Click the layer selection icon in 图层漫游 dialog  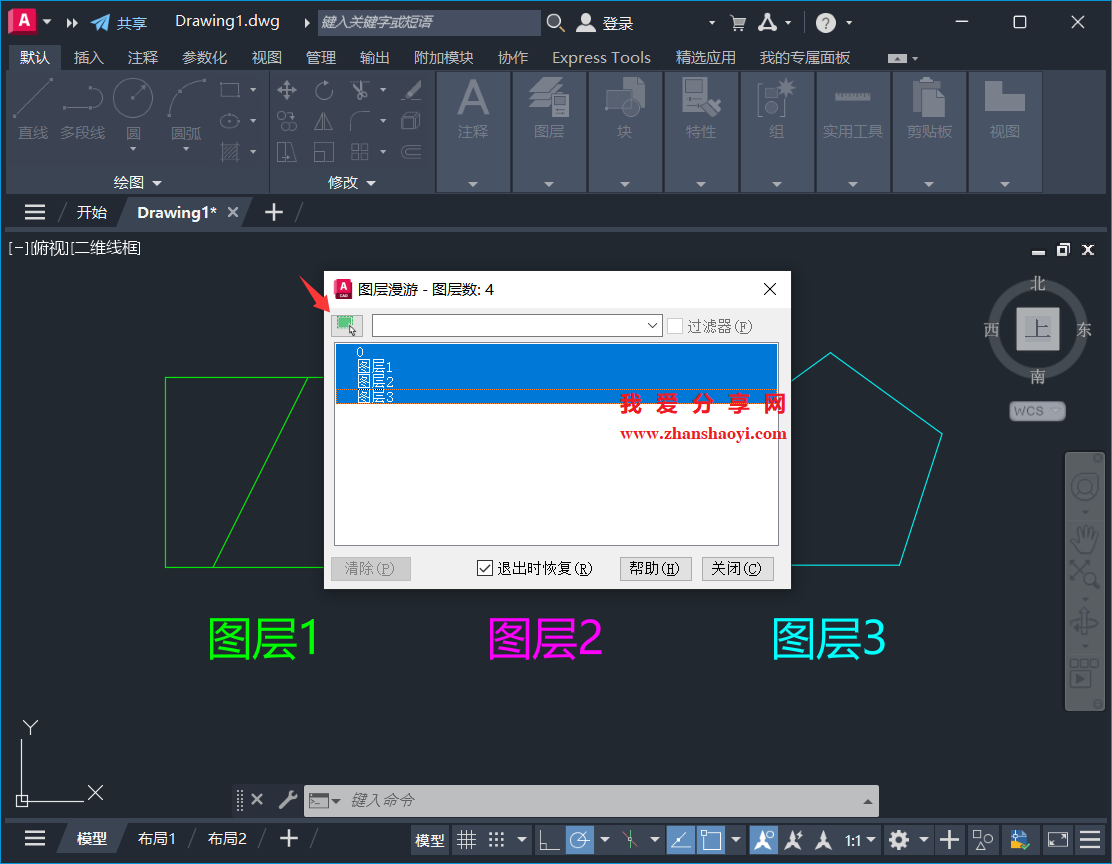pos(345,325)
